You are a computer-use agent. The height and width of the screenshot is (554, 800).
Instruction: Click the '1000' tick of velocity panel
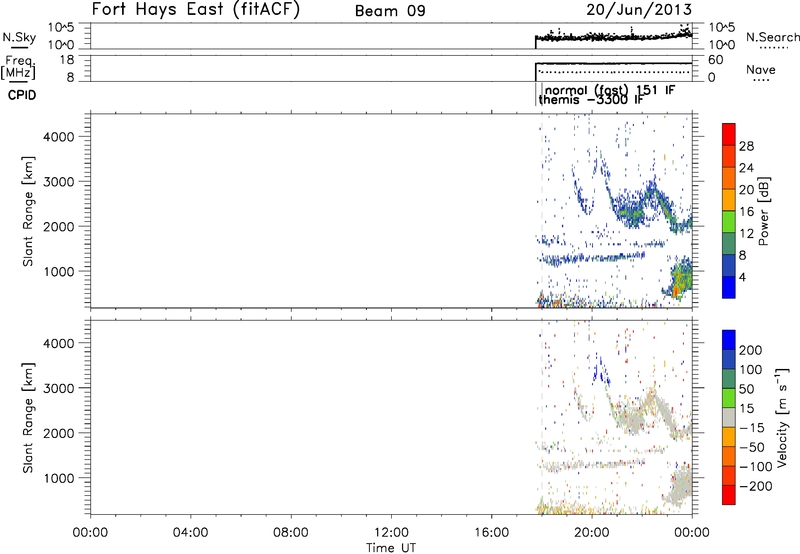point(59,478)
